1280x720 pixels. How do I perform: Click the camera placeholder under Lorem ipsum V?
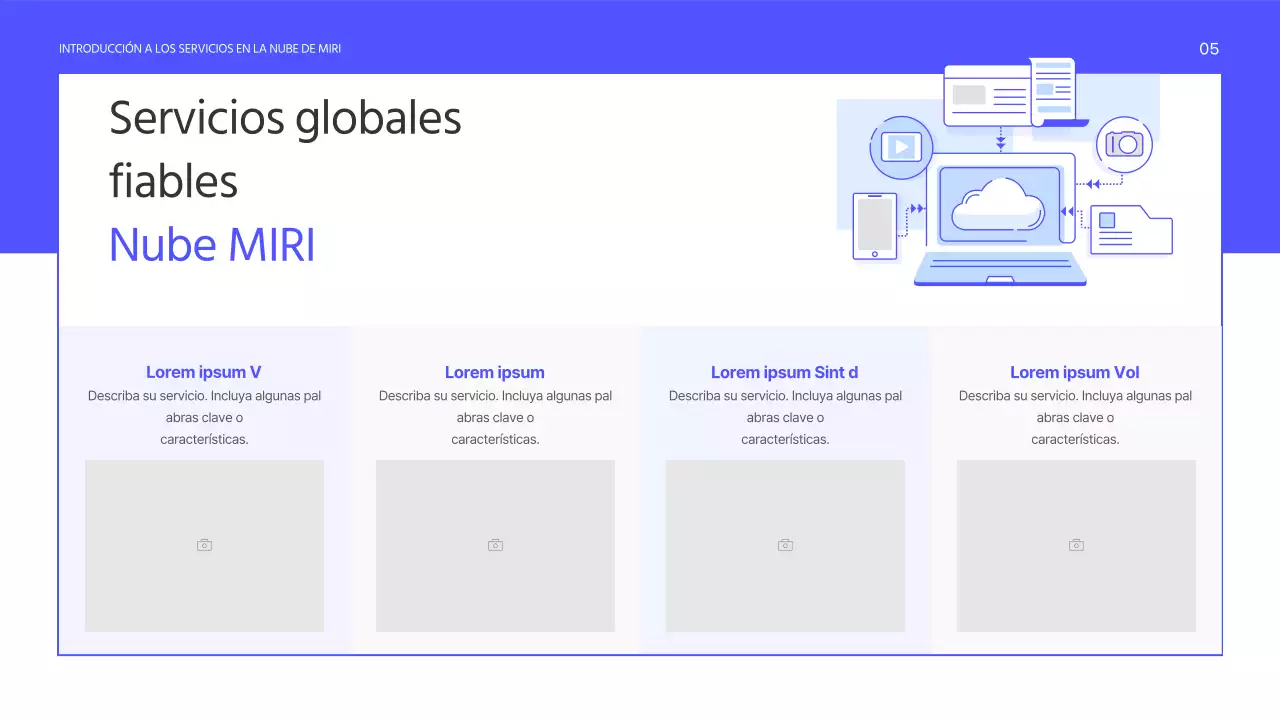point(204,545)
